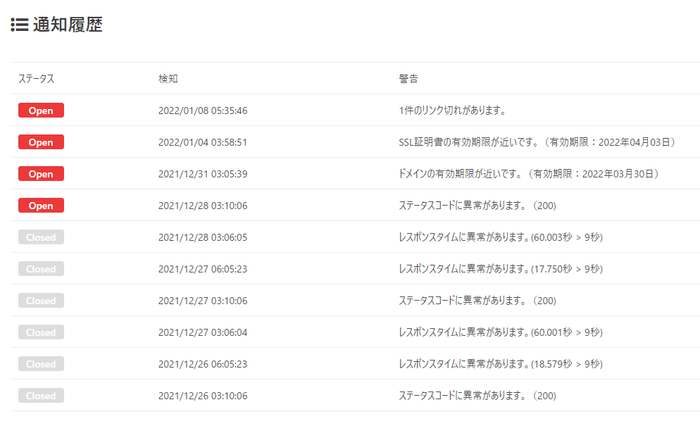Click Open badge dated 2021/12/28 03:10:06
The height and width of the screenshot is (433, 700).
41,205
